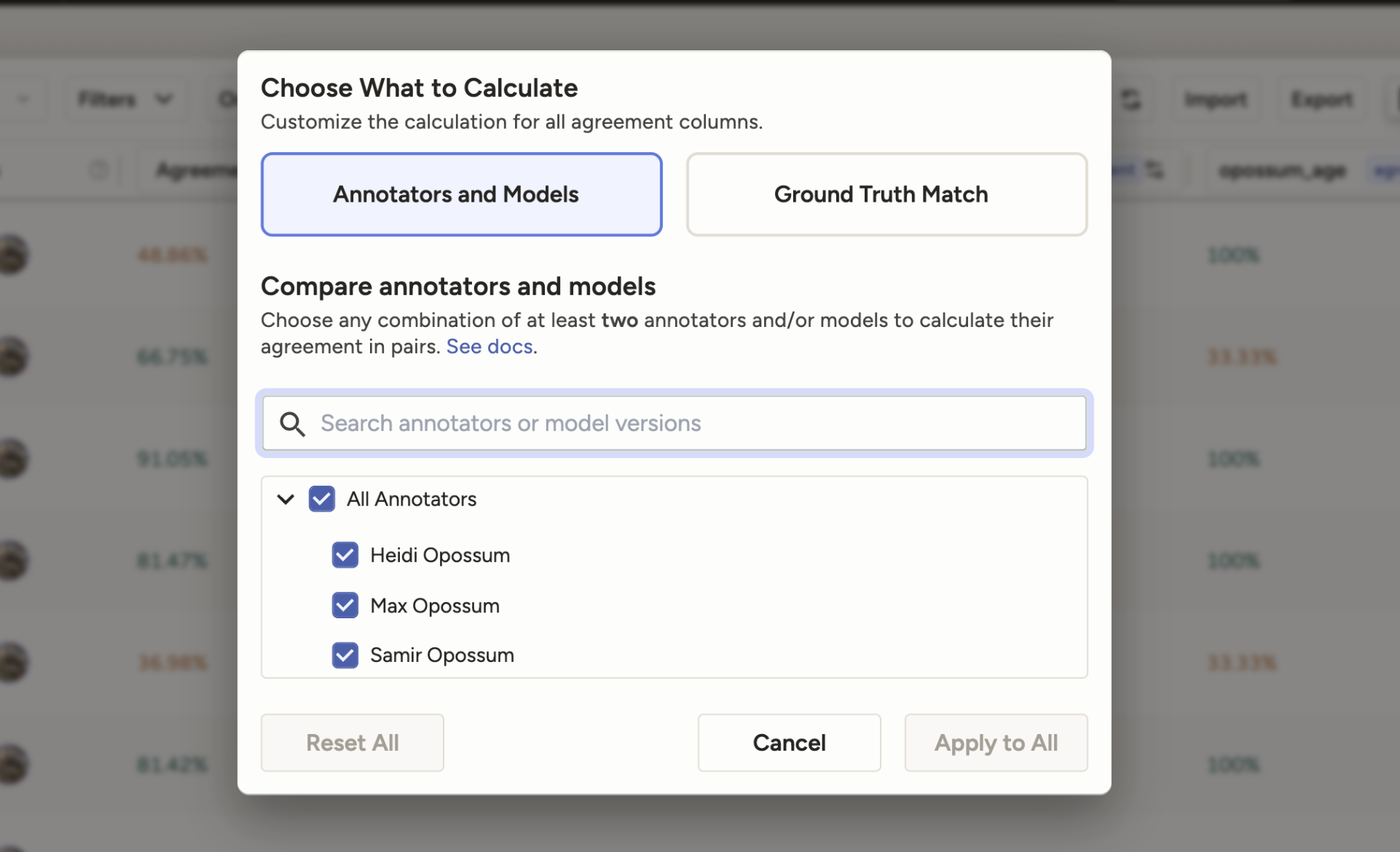This screenshot has width=1400, height=852.
Task: Click the Heidi Opossum label text
Action: tap(439, 556)
